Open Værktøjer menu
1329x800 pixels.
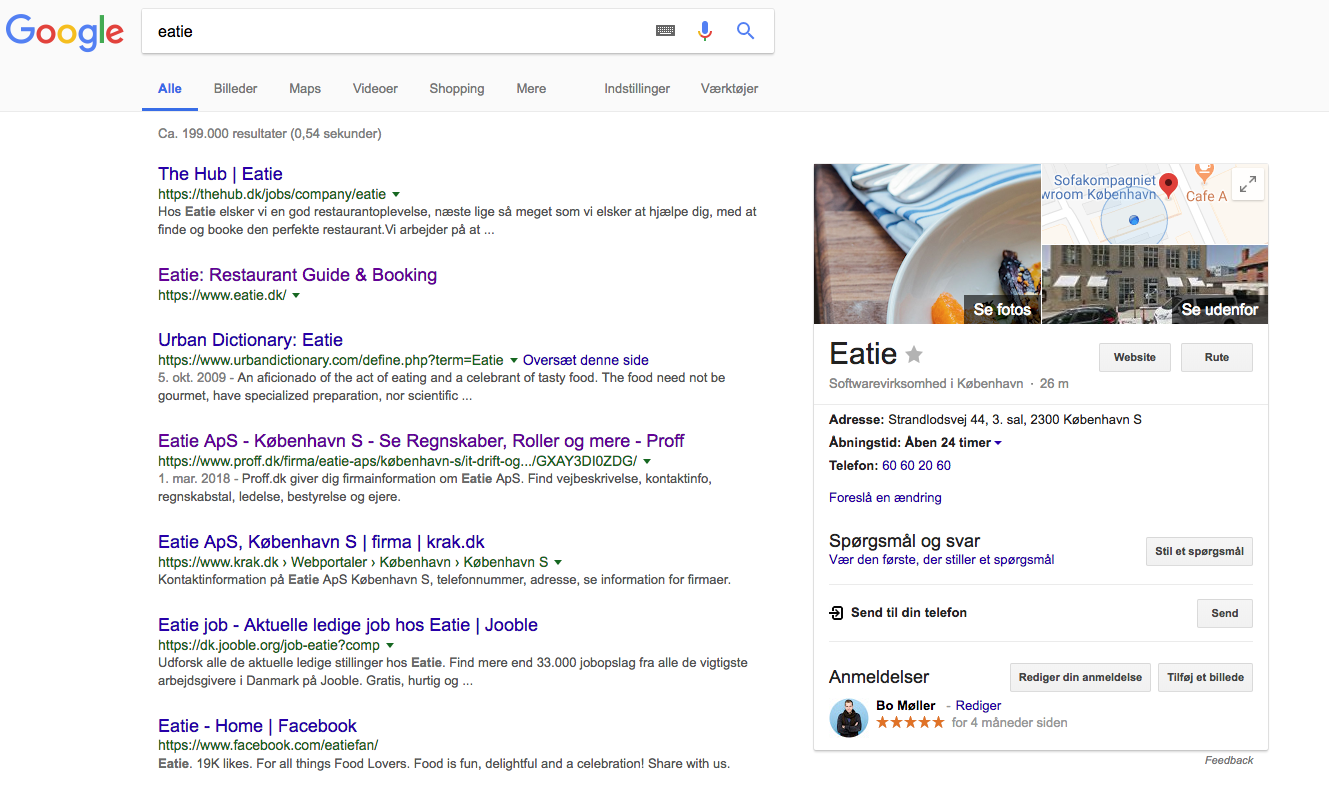(729, 88)
